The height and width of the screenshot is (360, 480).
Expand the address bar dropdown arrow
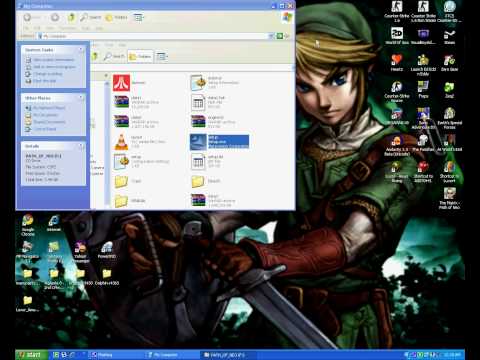coord(272,36)
